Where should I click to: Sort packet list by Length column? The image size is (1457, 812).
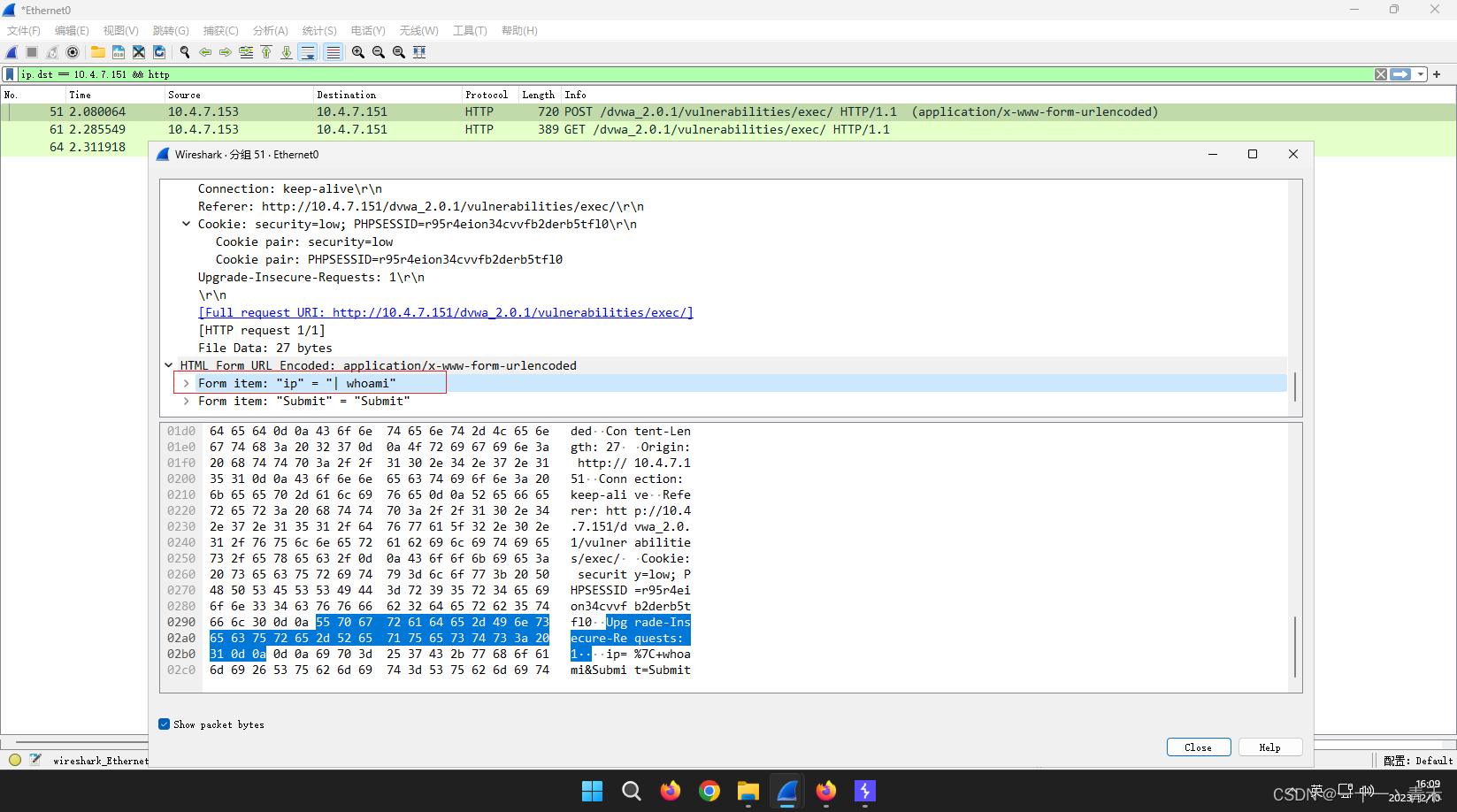(538, 95)
